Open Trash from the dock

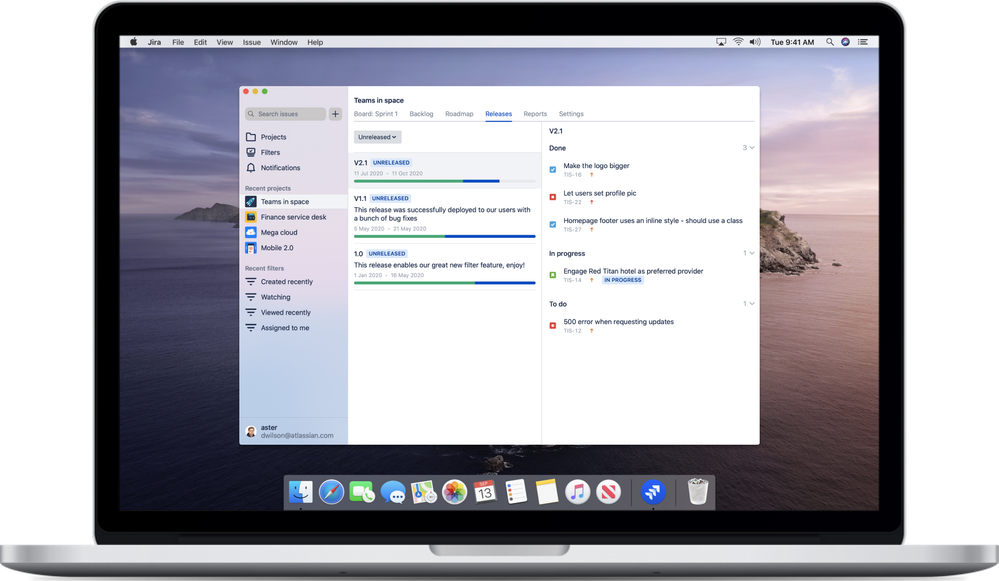coord(698,492)
